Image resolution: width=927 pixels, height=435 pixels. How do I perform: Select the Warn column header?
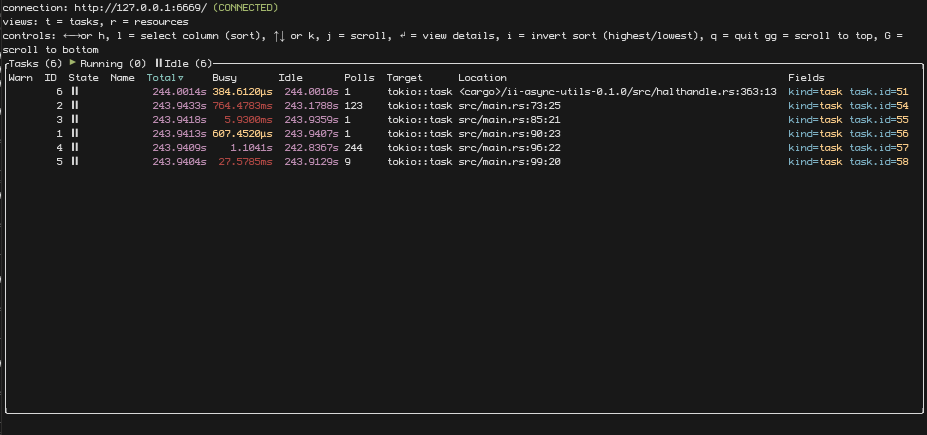click(x=21, y=77)
